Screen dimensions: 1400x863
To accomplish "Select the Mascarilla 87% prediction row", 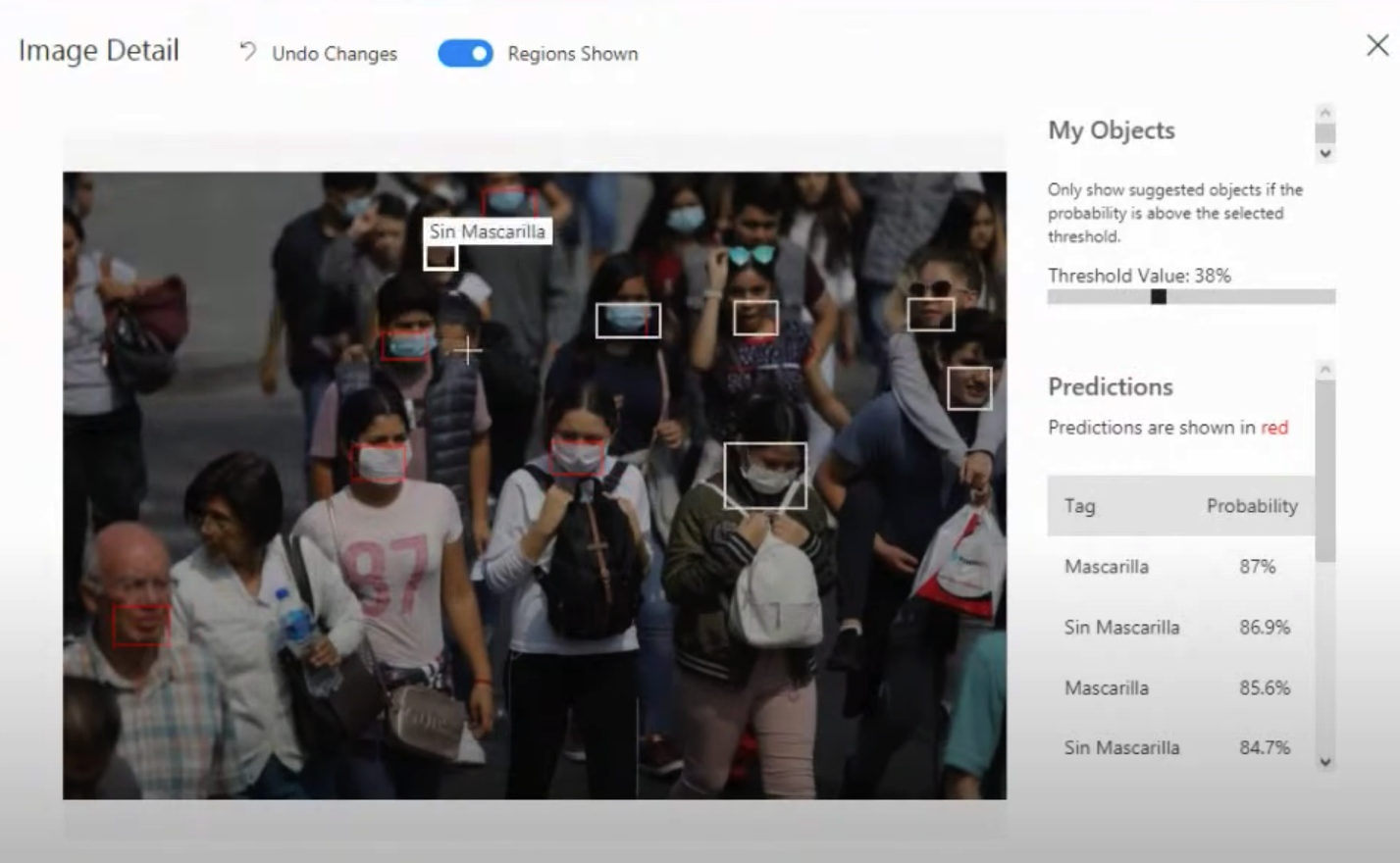I will click(x=1179, y=567).
